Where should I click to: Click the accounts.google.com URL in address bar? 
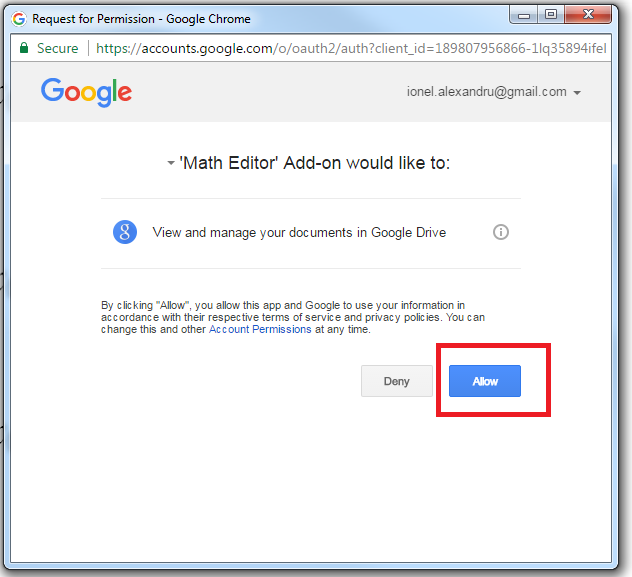[350, 48]
